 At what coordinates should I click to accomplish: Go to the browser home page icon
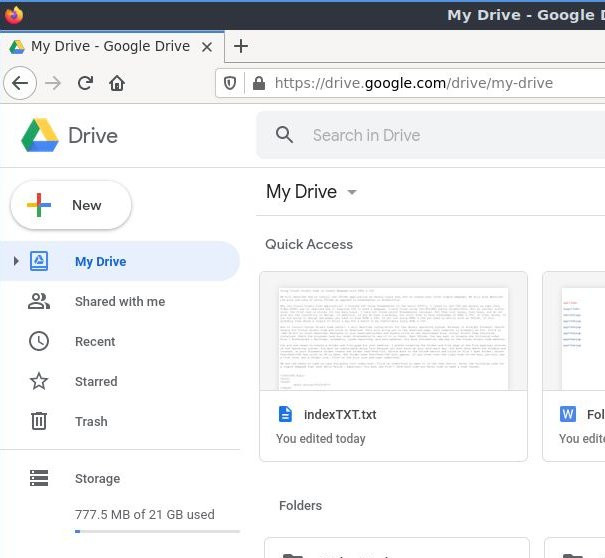coord(117,83)
